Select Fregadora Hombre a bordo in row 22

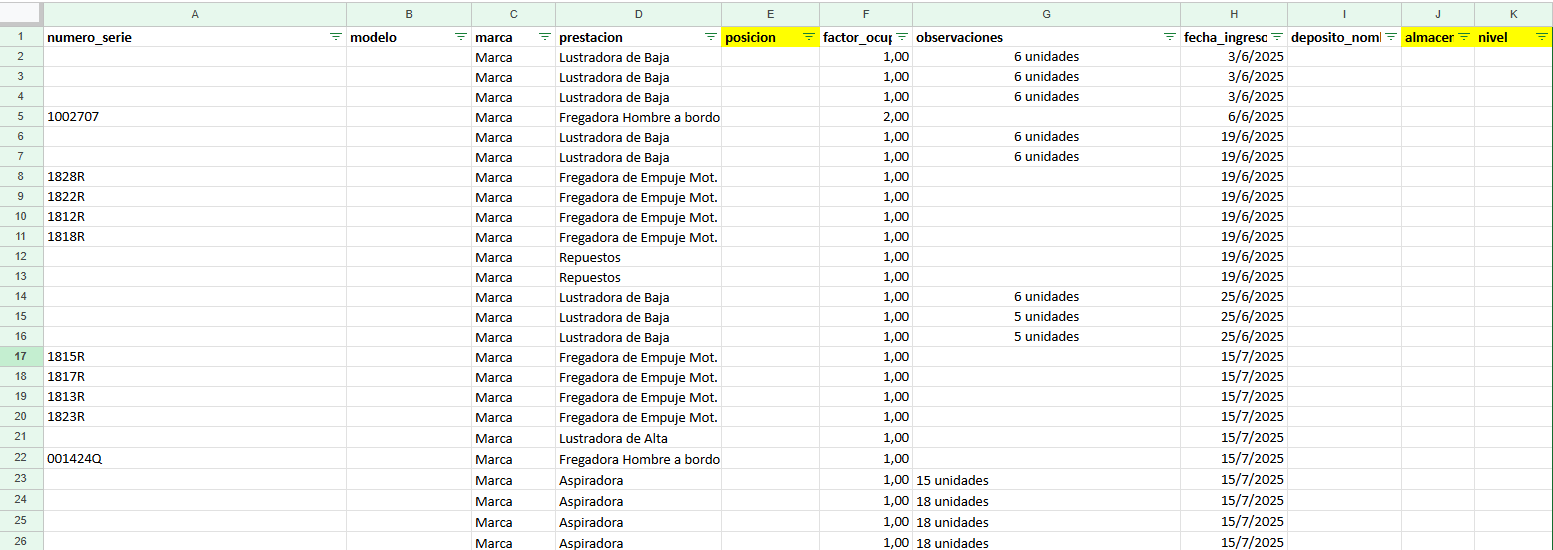coord(638,459)
